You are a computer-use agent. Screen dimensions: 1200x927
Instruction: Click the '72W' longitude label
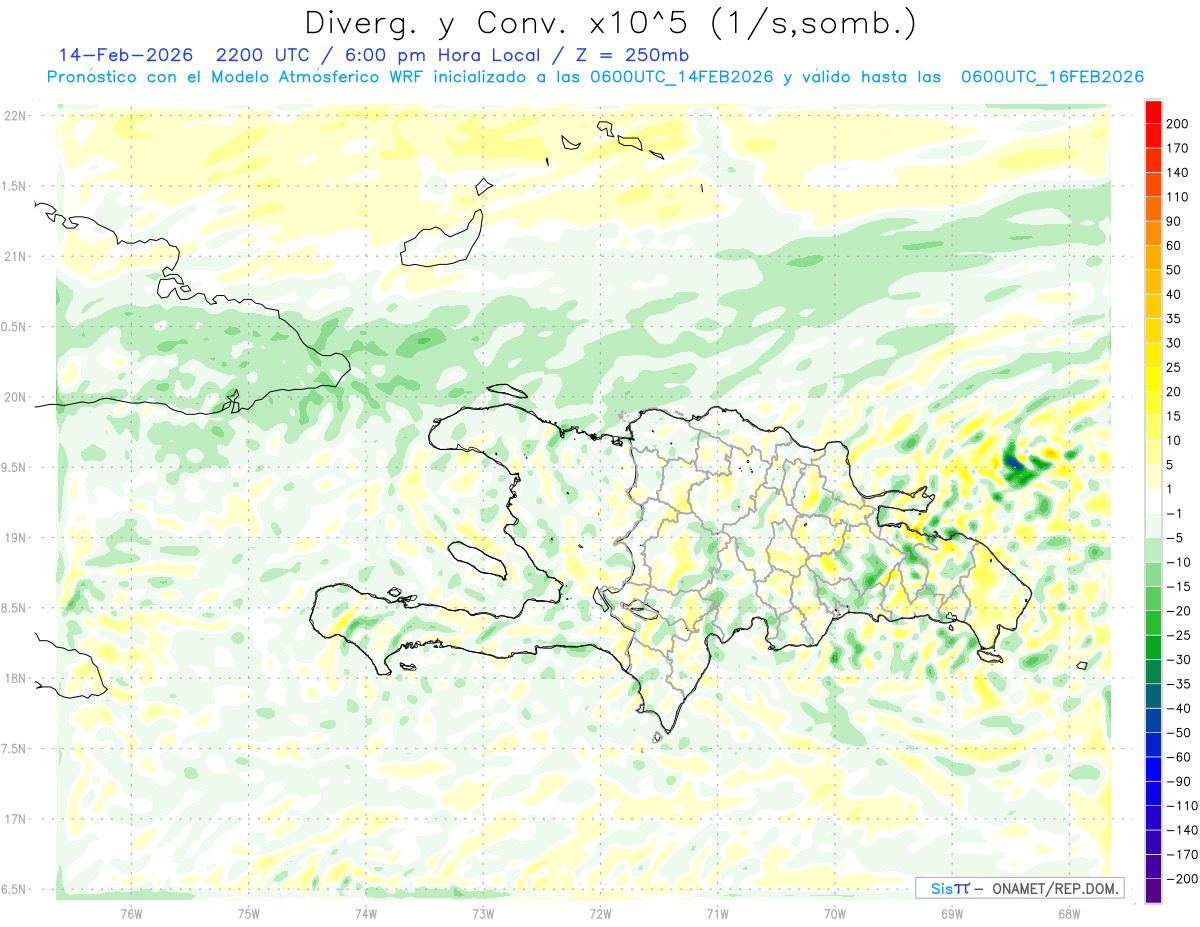600,913
